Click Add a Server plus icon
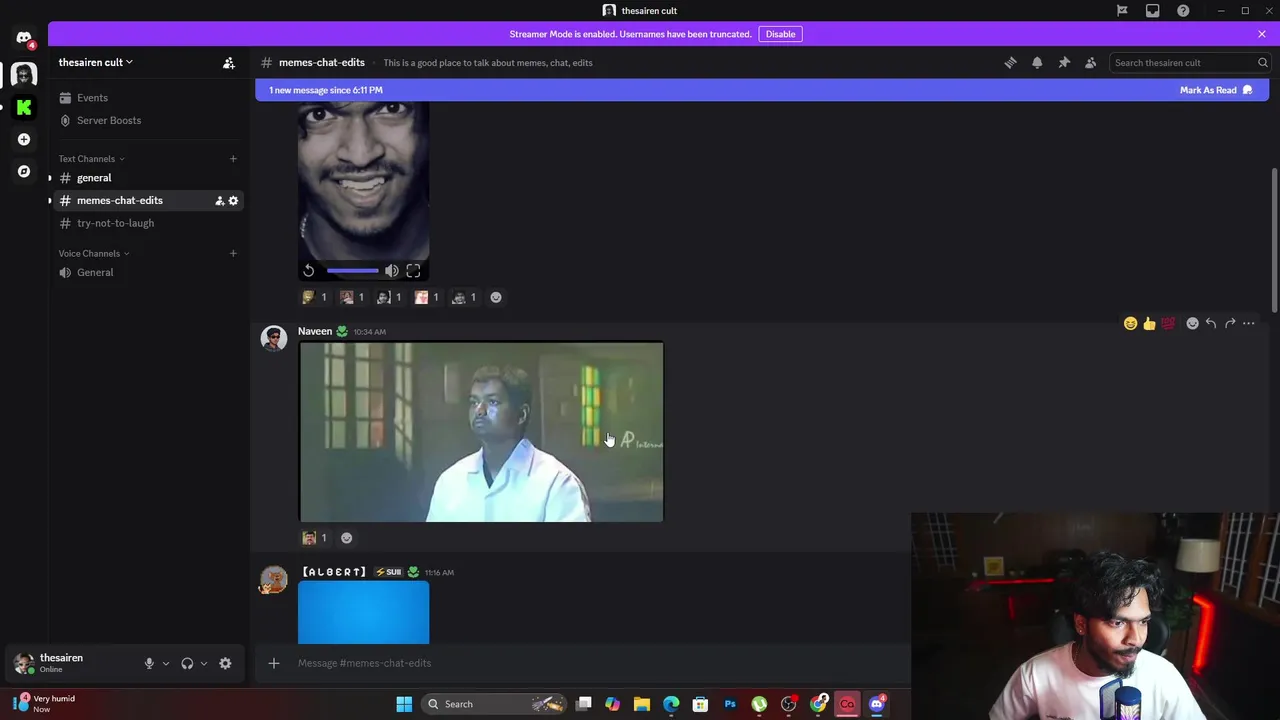Screen dimensions: 1280x720 pyautogui.click(x=24, y=139)
